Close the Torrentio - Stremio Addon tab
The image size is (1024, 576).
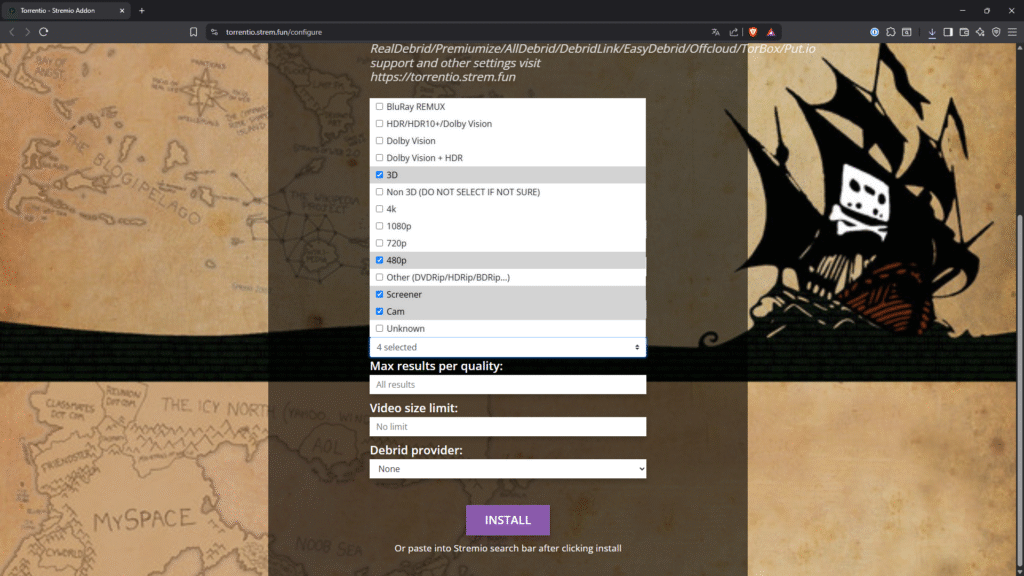click(122, 10)
